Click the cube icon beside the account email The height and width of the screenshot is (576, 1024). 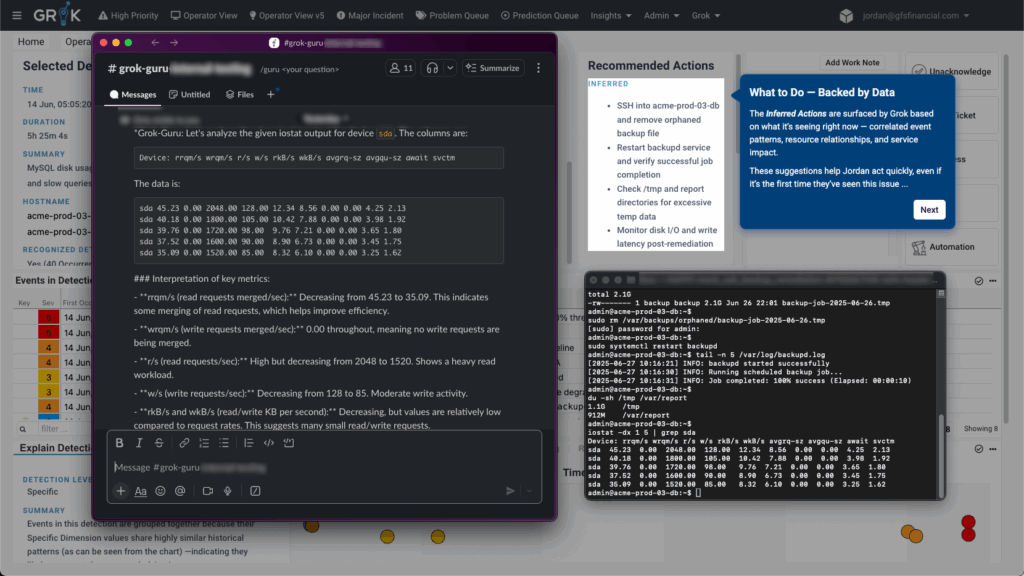coord(846,16)
